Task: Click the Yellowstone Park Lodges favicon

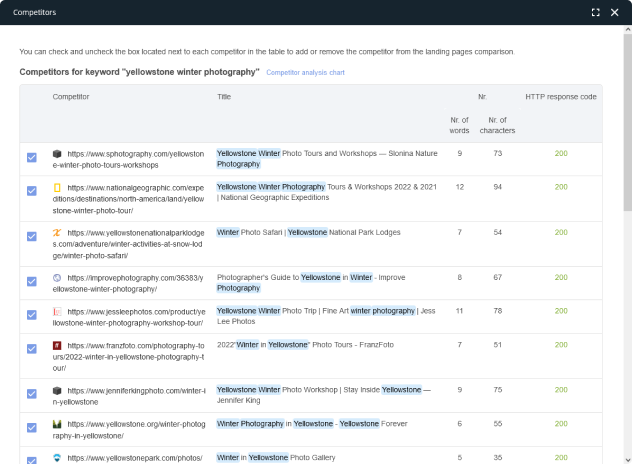Action: tap(57, 232)
